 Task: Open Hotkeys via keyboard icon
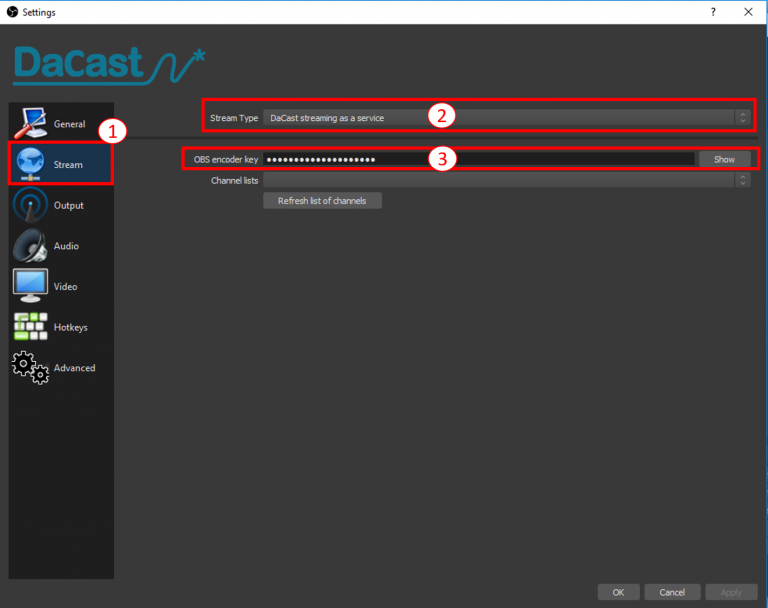[x=29, y=327]
